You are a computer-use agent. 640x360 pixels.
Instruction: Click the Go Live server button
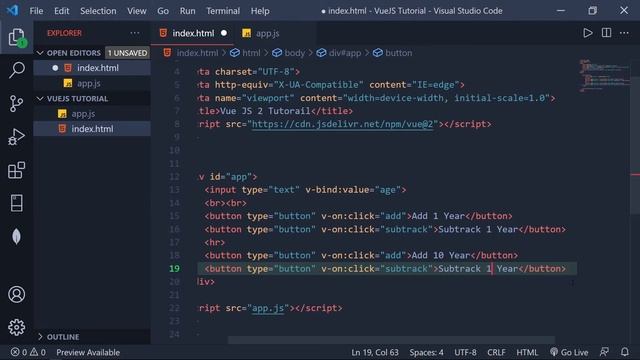pyautogui.click(x=569, y=352)
